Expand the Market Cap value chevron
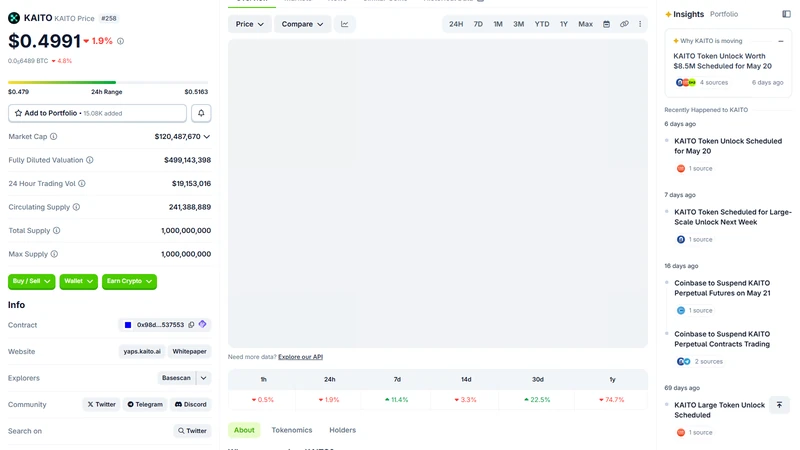800x450 pixels. 207,136
